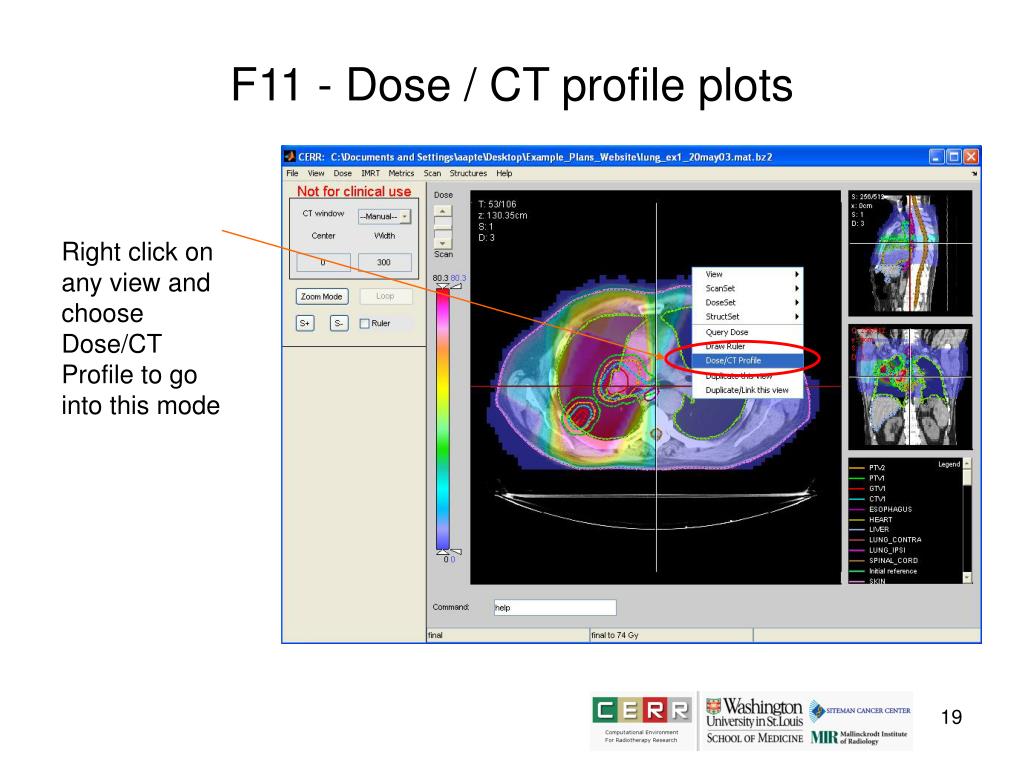The image size is (1024, 768).
Task: Click the MIR Mallinckrodt Institute logo
Action: pyautogui.click(x=859, y=738)
